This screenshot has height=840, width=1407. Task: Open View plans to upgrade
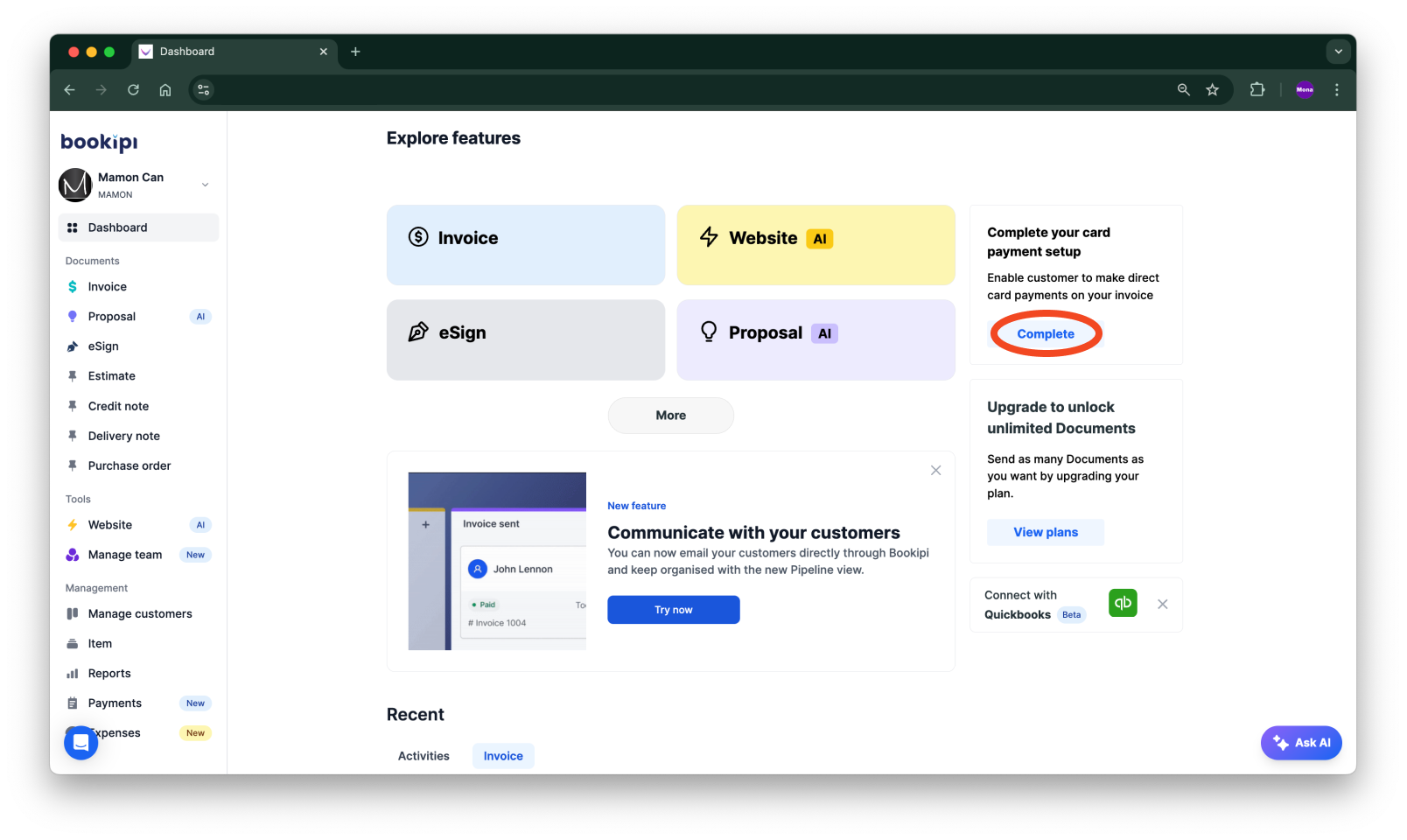point(1045,532)
